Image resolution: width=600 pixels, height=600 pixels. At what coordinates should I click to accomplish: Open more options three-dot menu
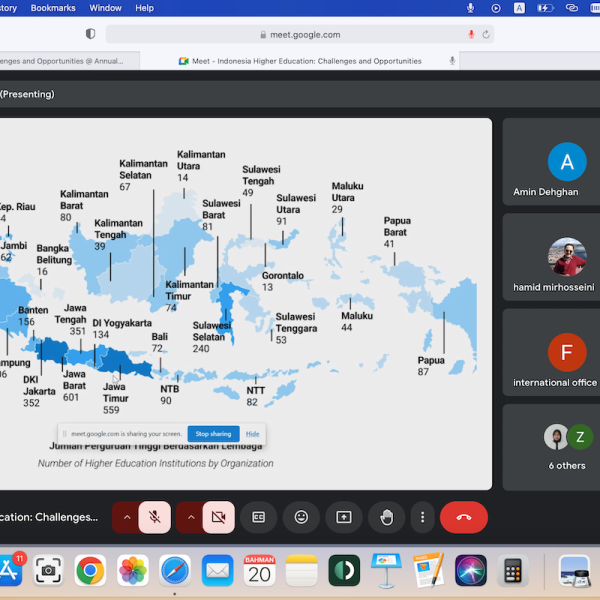[x=423, y=517]
